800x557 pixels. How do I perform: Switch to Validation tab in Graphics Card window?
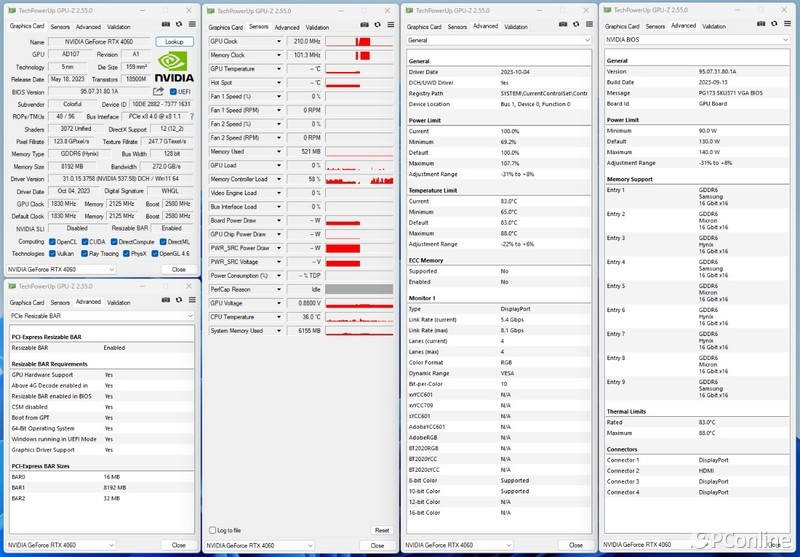pos(119,27)
